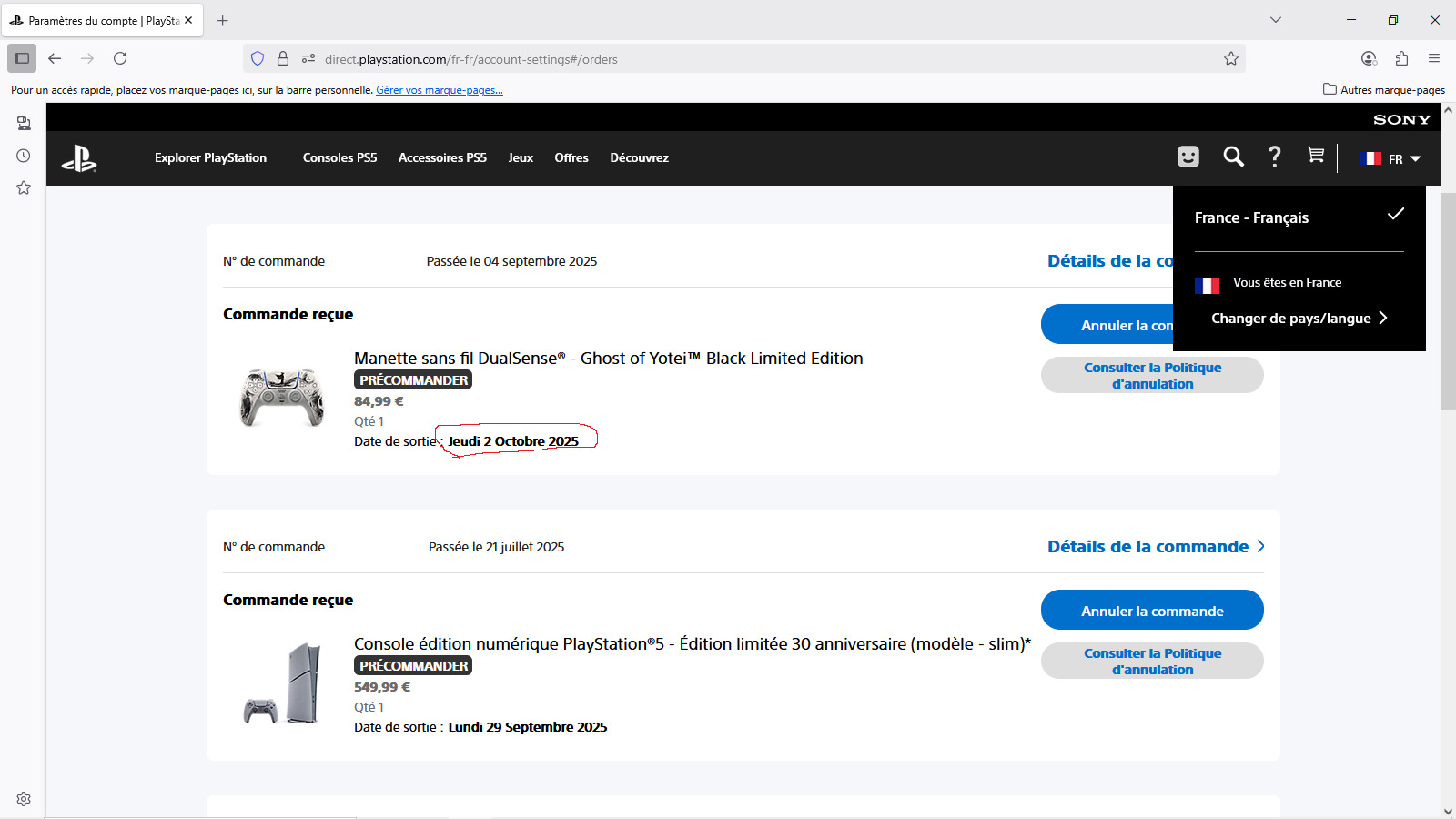Open the extensions puzzle icon
The width and height of the screenshot is (1456, 819).
tap(1401, 58)
